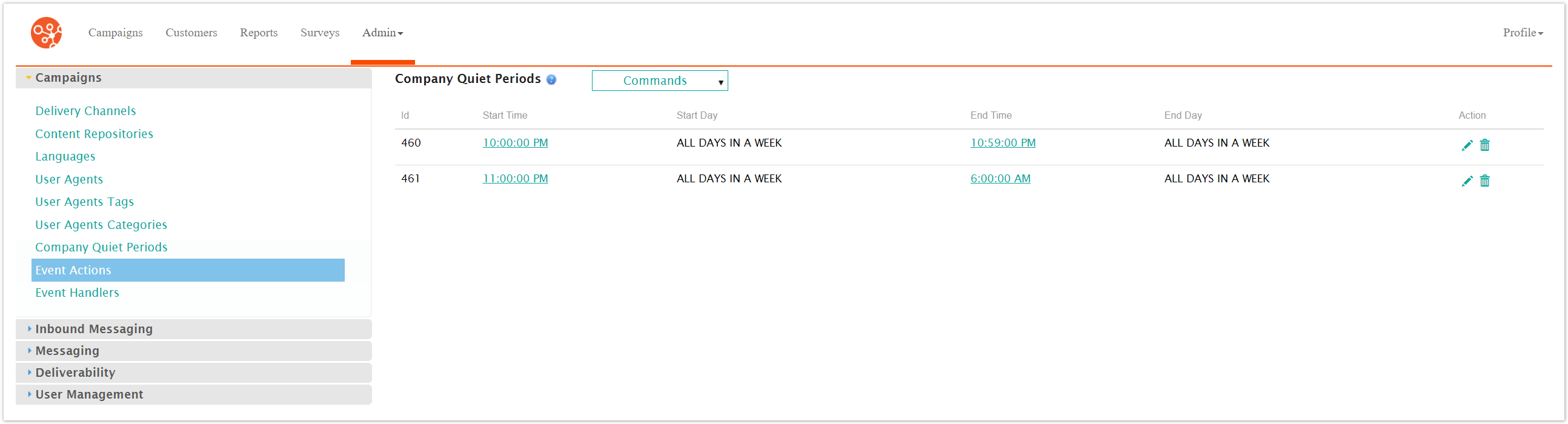This screenshot has width=1568, height=424.
Task: Open the Commands dropdown
Action: [659, 81]
